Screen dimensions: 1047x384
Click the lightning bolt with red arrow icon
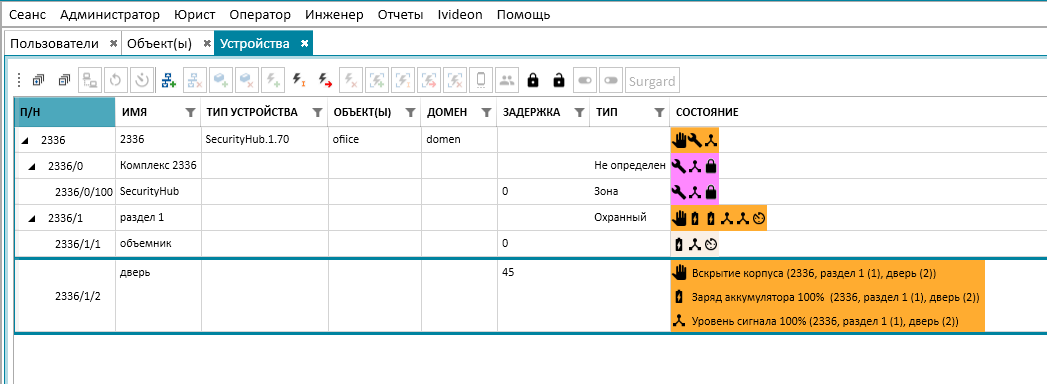tap(325, 81)
